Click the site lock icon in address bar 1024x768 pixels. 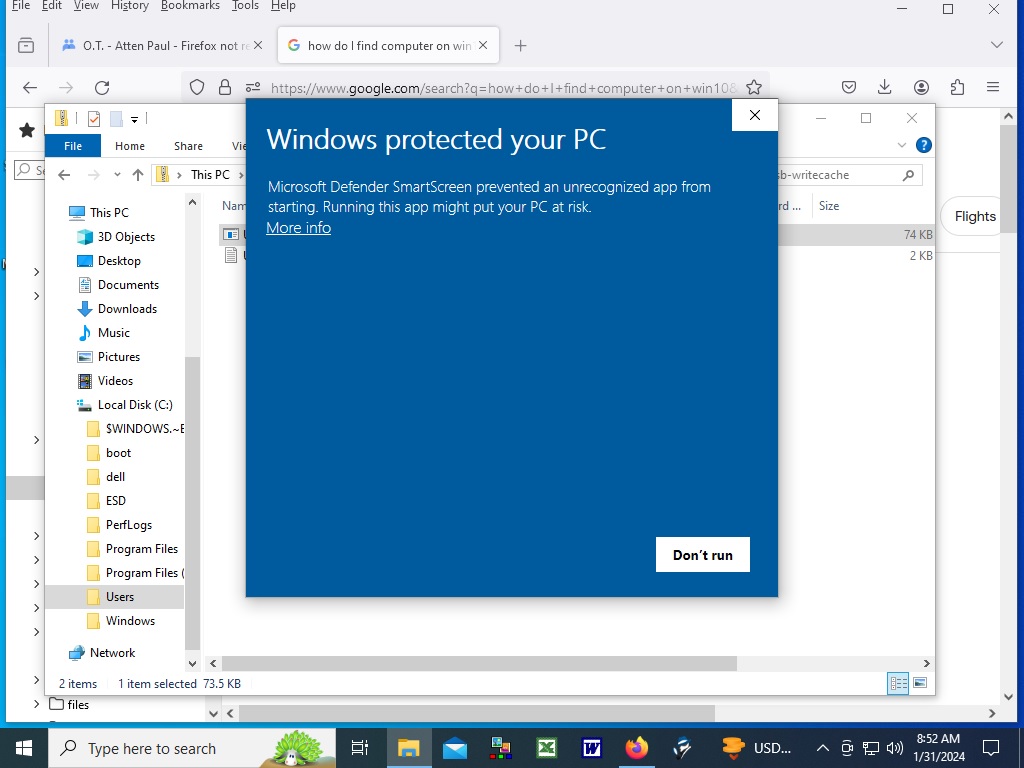(225, 88)
